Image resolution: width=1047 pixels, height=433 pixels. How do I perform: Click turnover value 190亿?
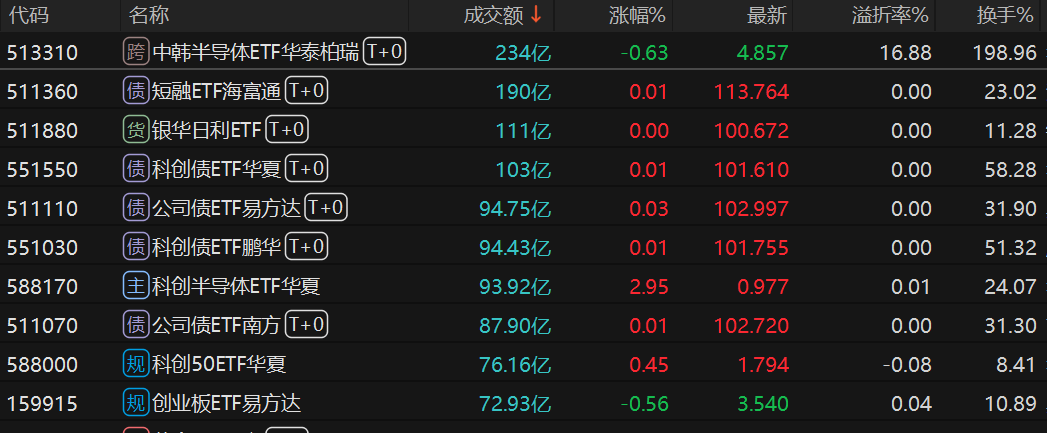524,92
